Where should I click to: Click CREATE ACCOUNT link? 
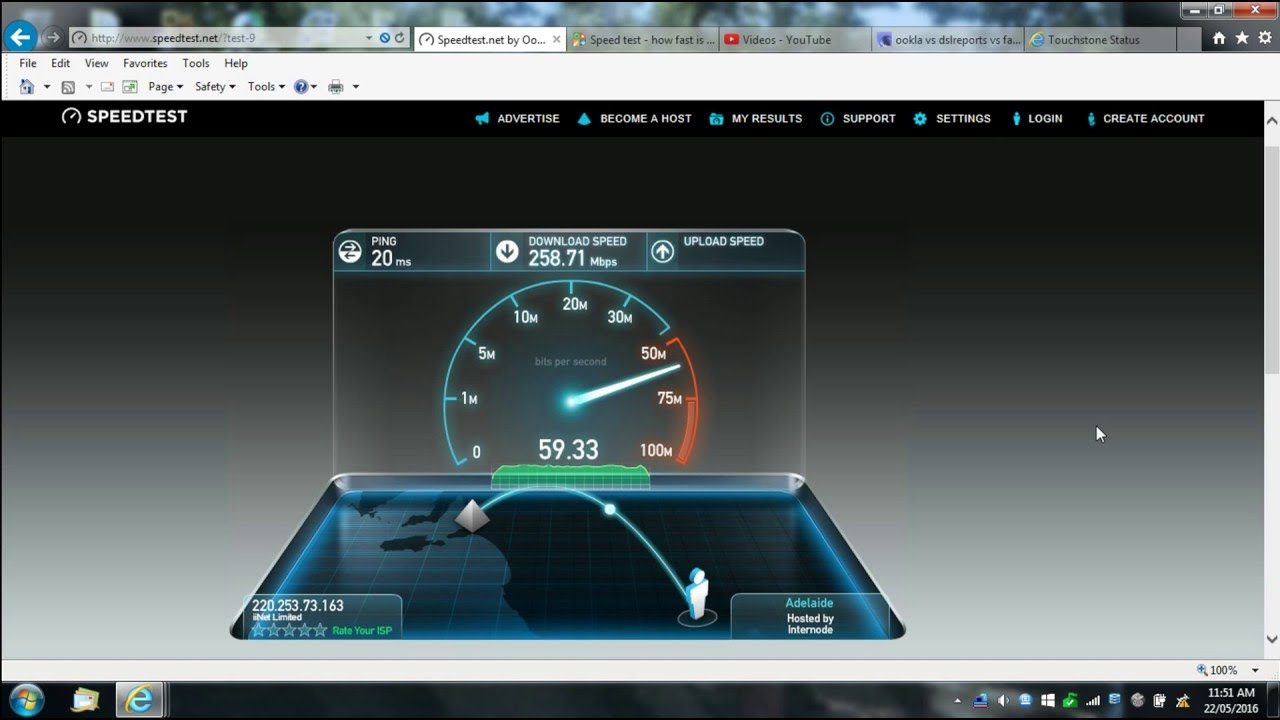(1145, 118)
